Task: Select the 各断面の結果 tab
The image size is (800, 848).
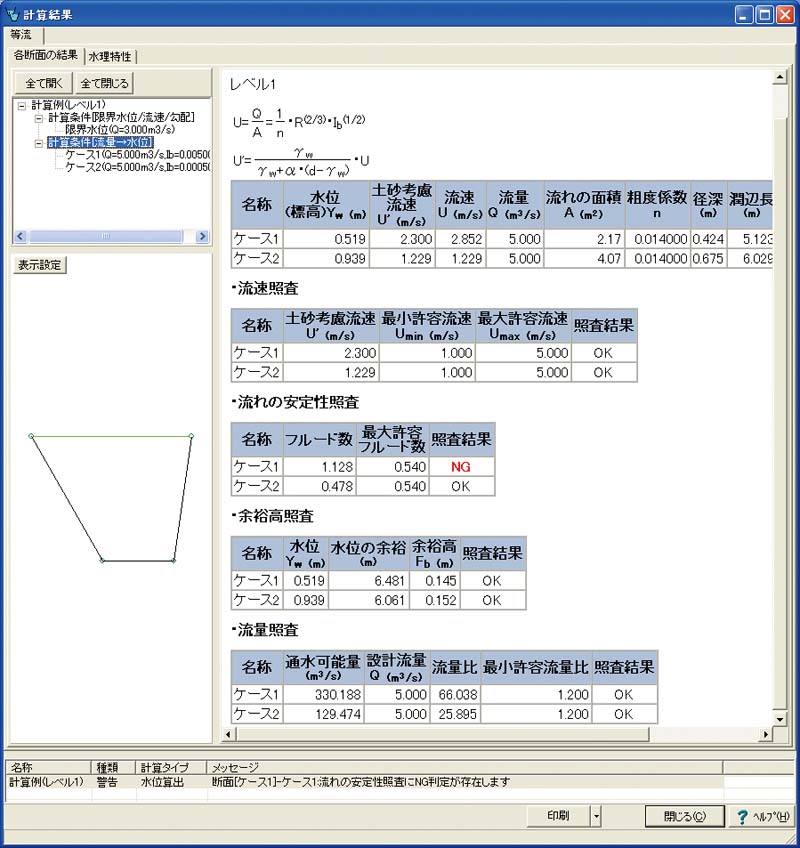Action: (46, 55)
